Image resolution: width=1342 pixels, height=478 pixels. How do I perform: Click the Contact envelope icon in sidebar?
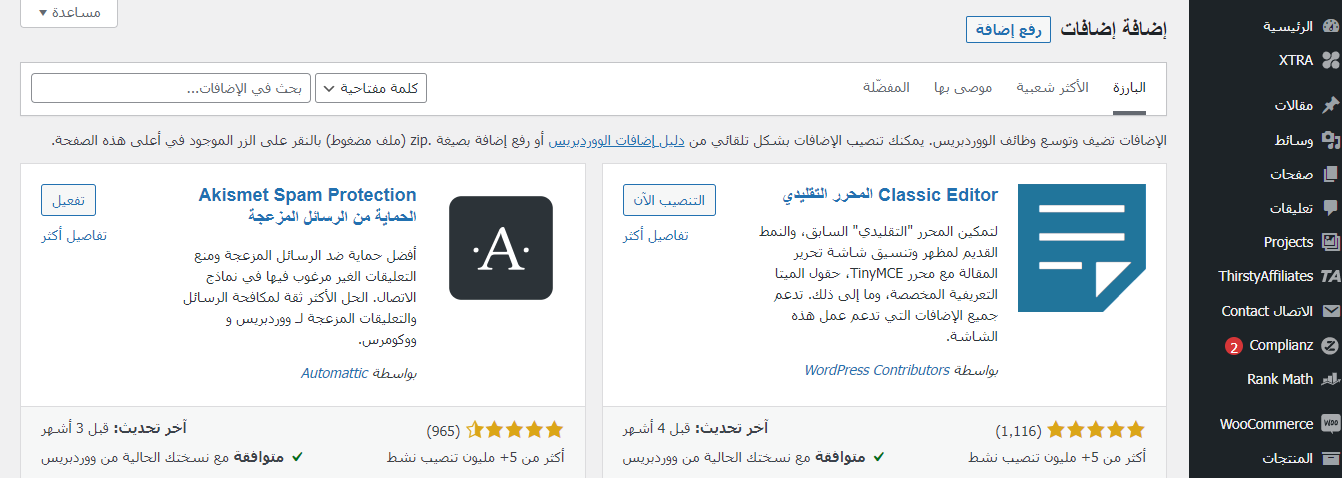(x=1330, y=311)
